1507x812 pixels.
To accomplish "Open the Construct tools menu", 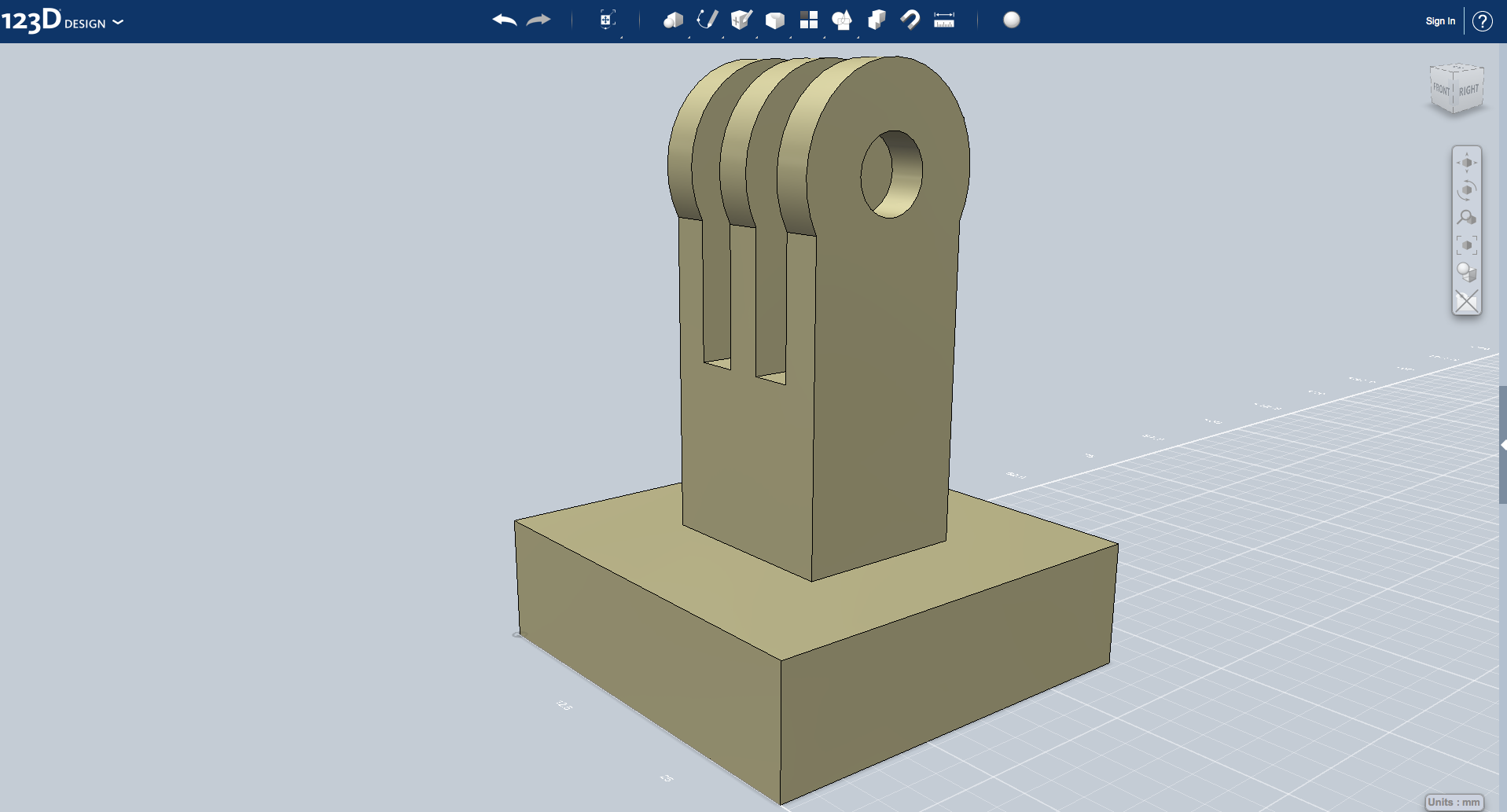I will click(x=741, y=20).
